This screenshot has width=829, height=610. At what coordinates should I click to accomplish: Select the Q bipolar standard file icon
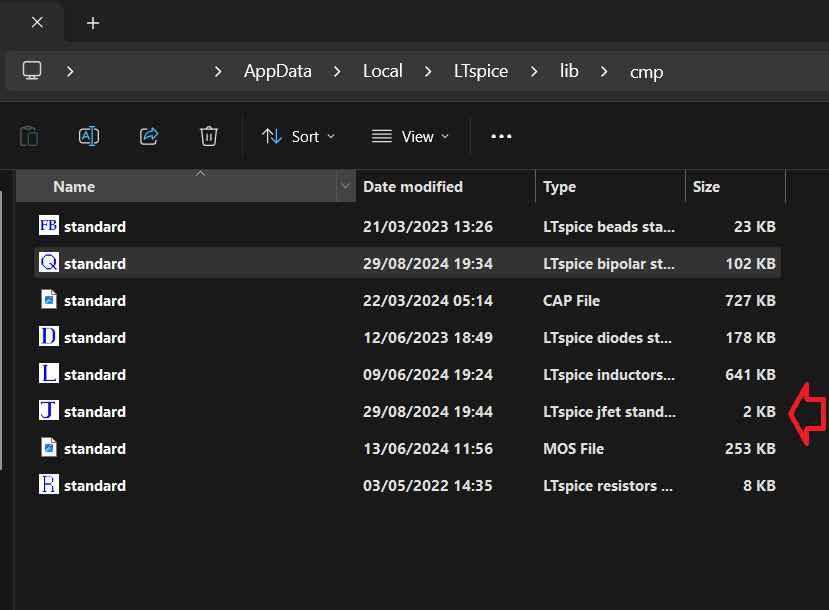[49, 262]
